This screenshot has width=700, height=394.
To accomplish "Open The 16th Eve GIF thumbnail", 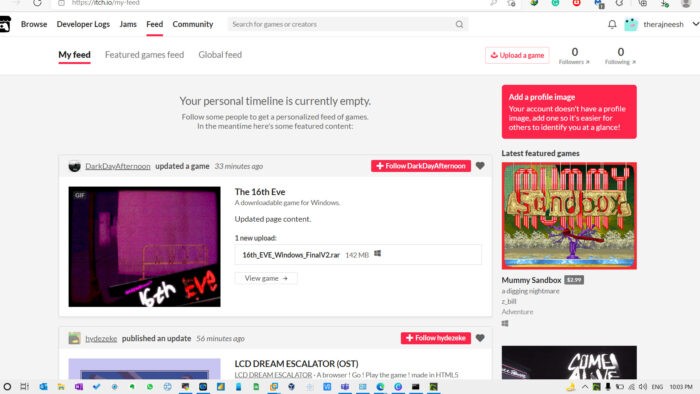I will [x=144, y=247].
